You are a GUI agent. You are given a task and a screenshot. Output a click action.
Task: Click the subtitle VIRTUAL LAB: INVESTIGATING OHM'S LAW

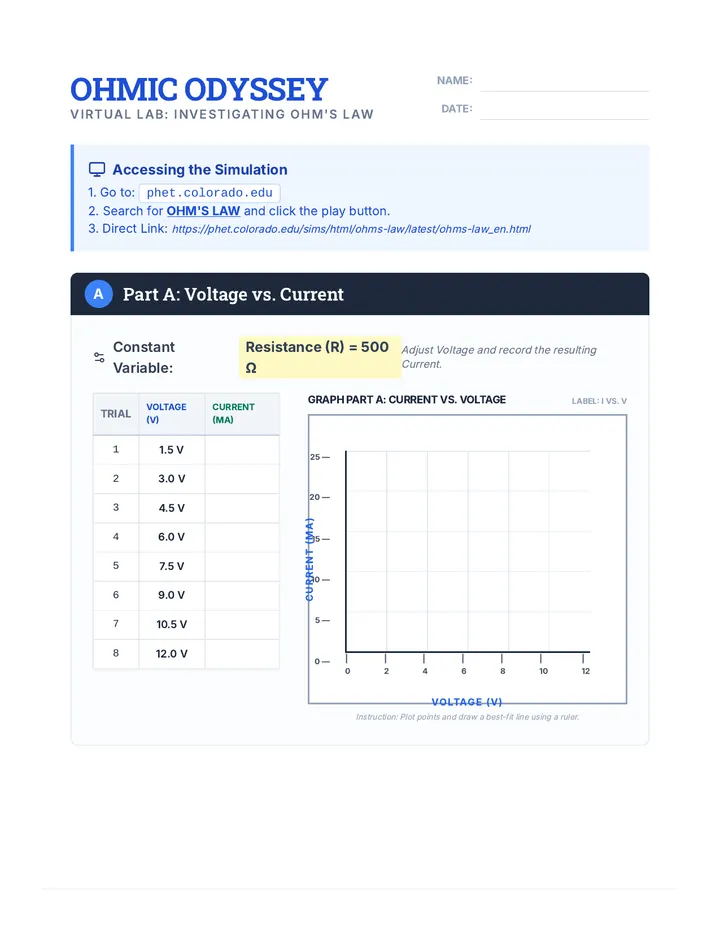point(222,114)
